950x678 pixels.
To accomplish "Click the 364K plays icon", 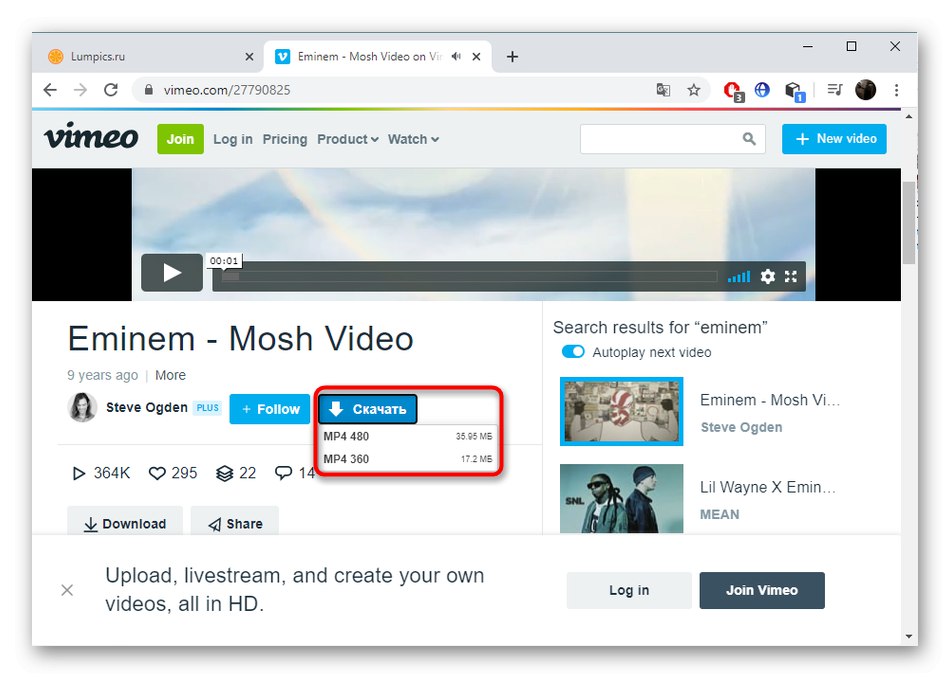I will 79,473.
